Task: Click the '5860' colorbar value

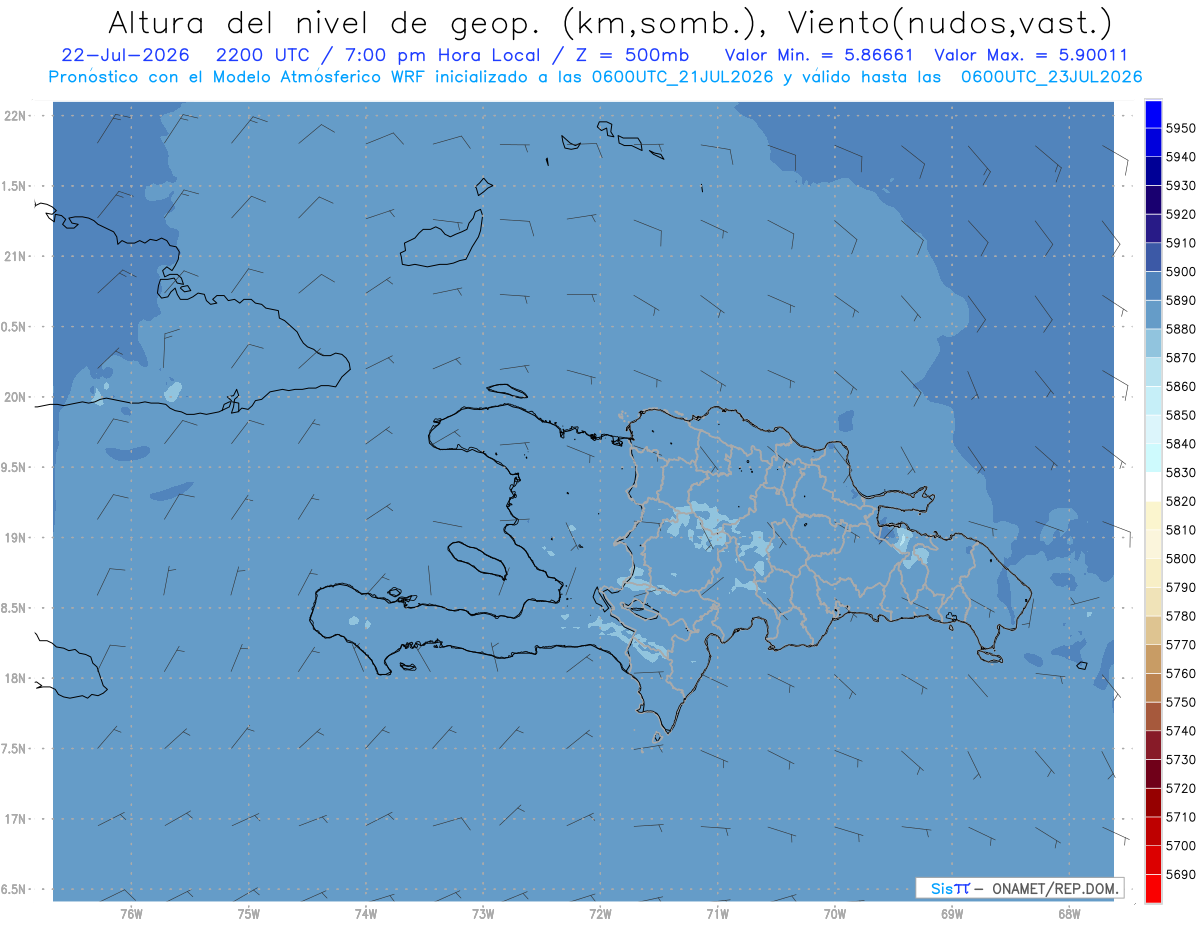Action: [1180, 386]
